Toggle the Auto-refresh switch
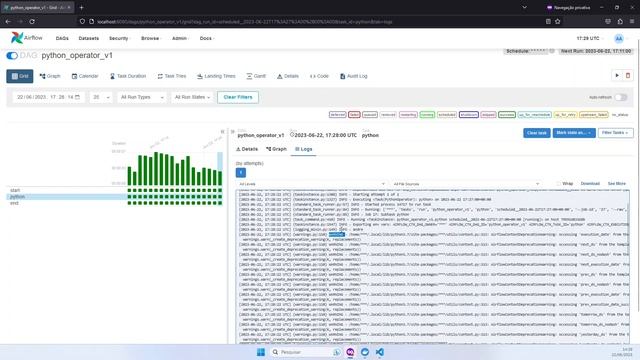The width and height of the screenshot is (640, 360). pos(621,97)
